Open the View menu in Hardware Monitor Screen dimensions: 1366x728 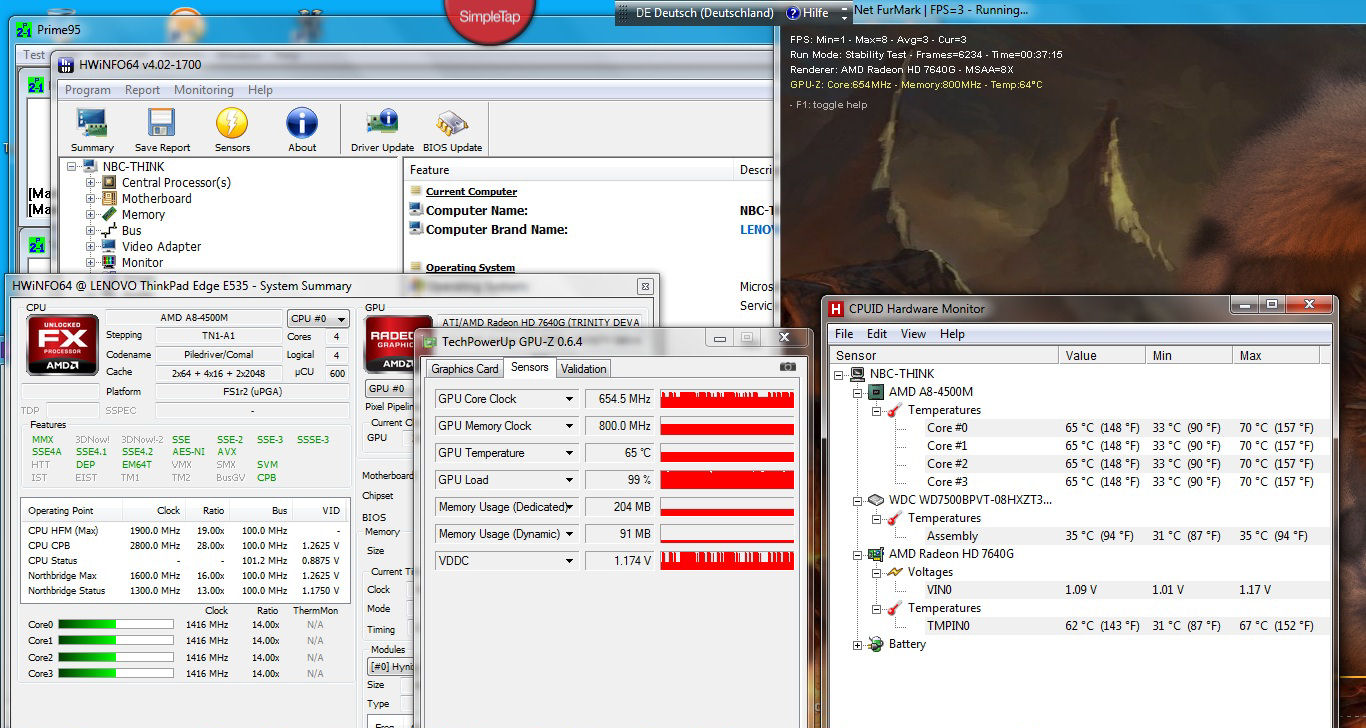(x=914, y=334)
